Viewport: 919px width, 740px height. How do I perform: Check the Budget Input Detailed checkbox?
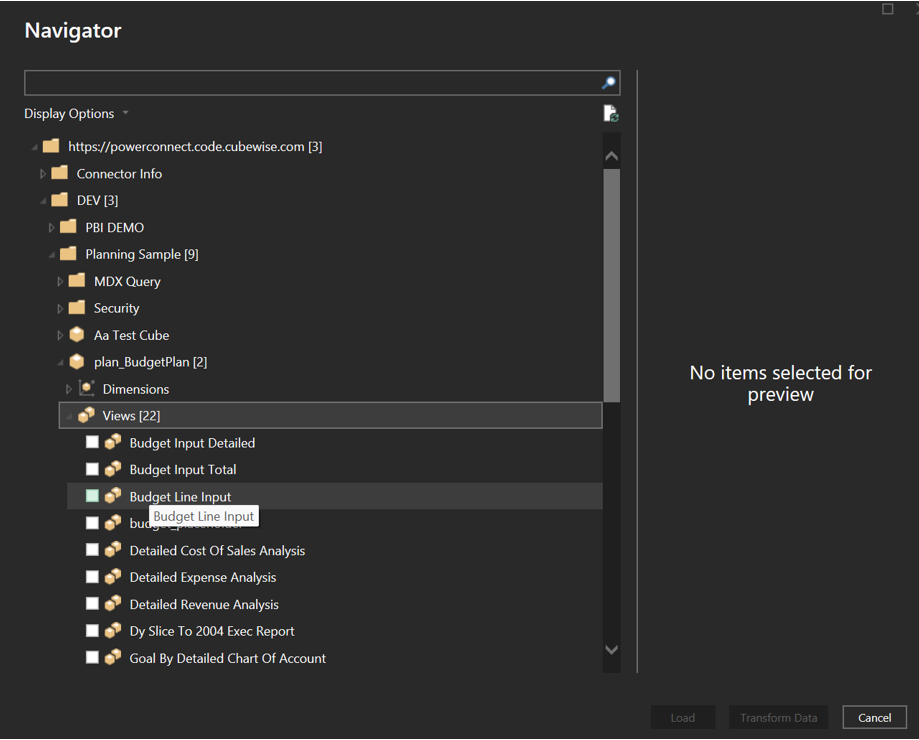[92, 442]
